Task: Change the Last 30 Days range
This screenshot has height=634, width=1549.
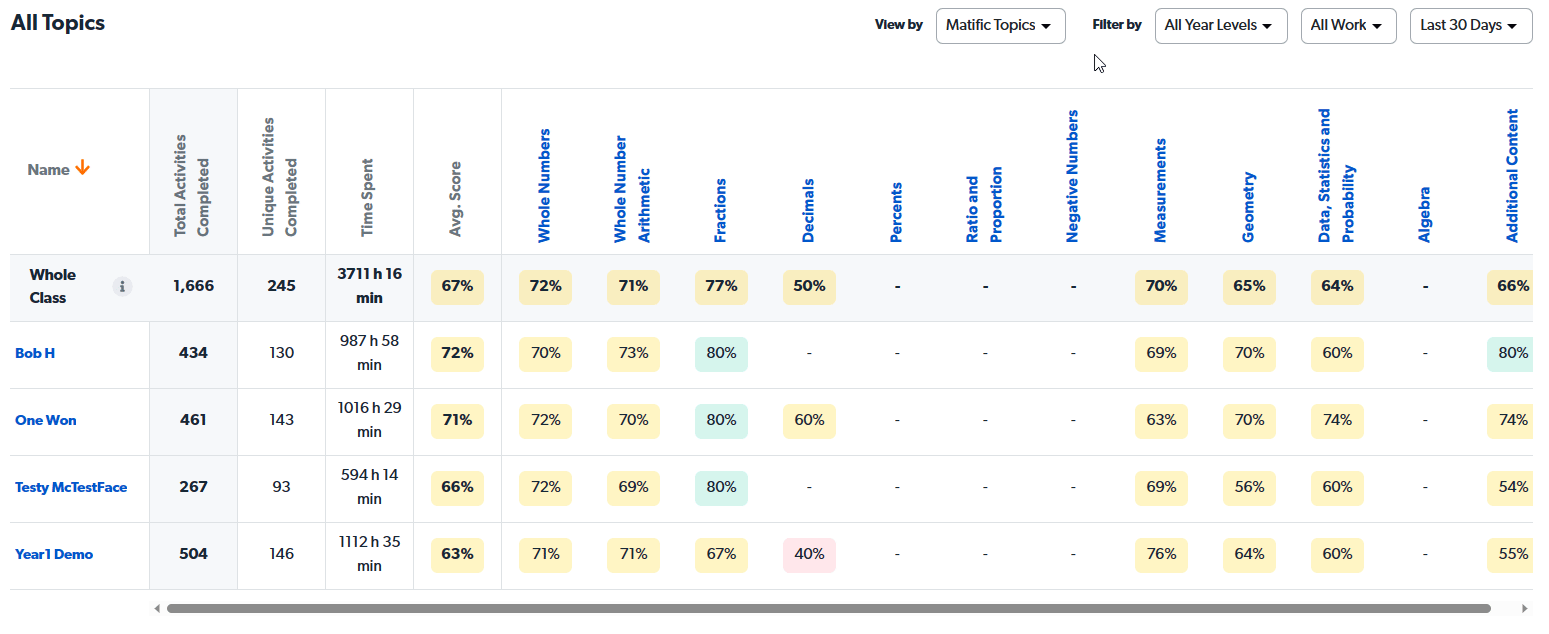Action: coord(1470,25)
